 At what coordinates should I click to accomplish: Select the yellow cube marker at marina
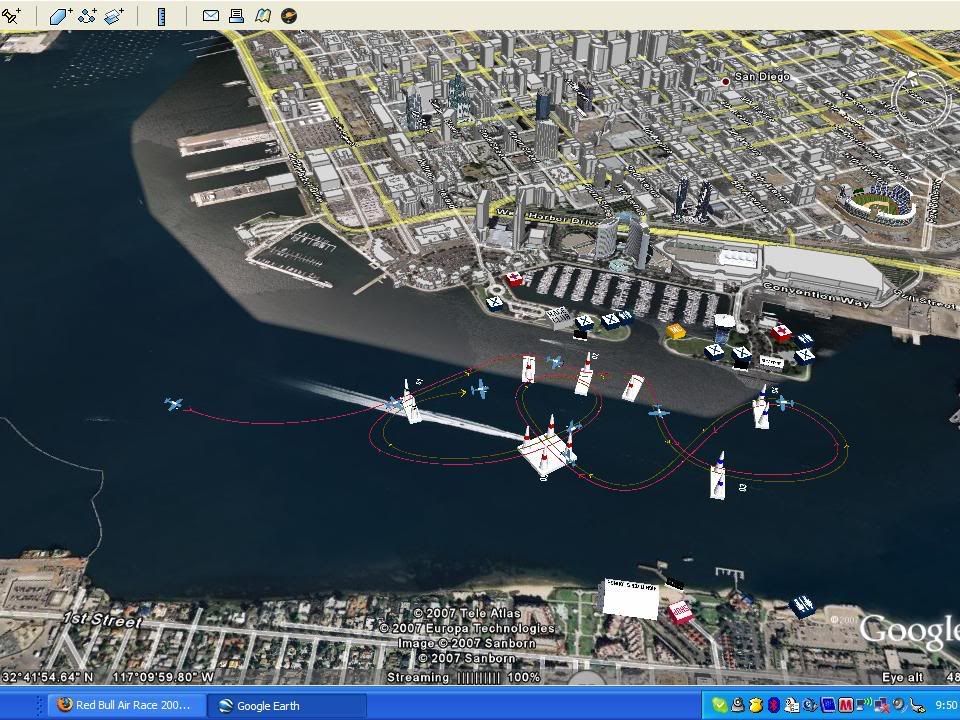(675, 331)
